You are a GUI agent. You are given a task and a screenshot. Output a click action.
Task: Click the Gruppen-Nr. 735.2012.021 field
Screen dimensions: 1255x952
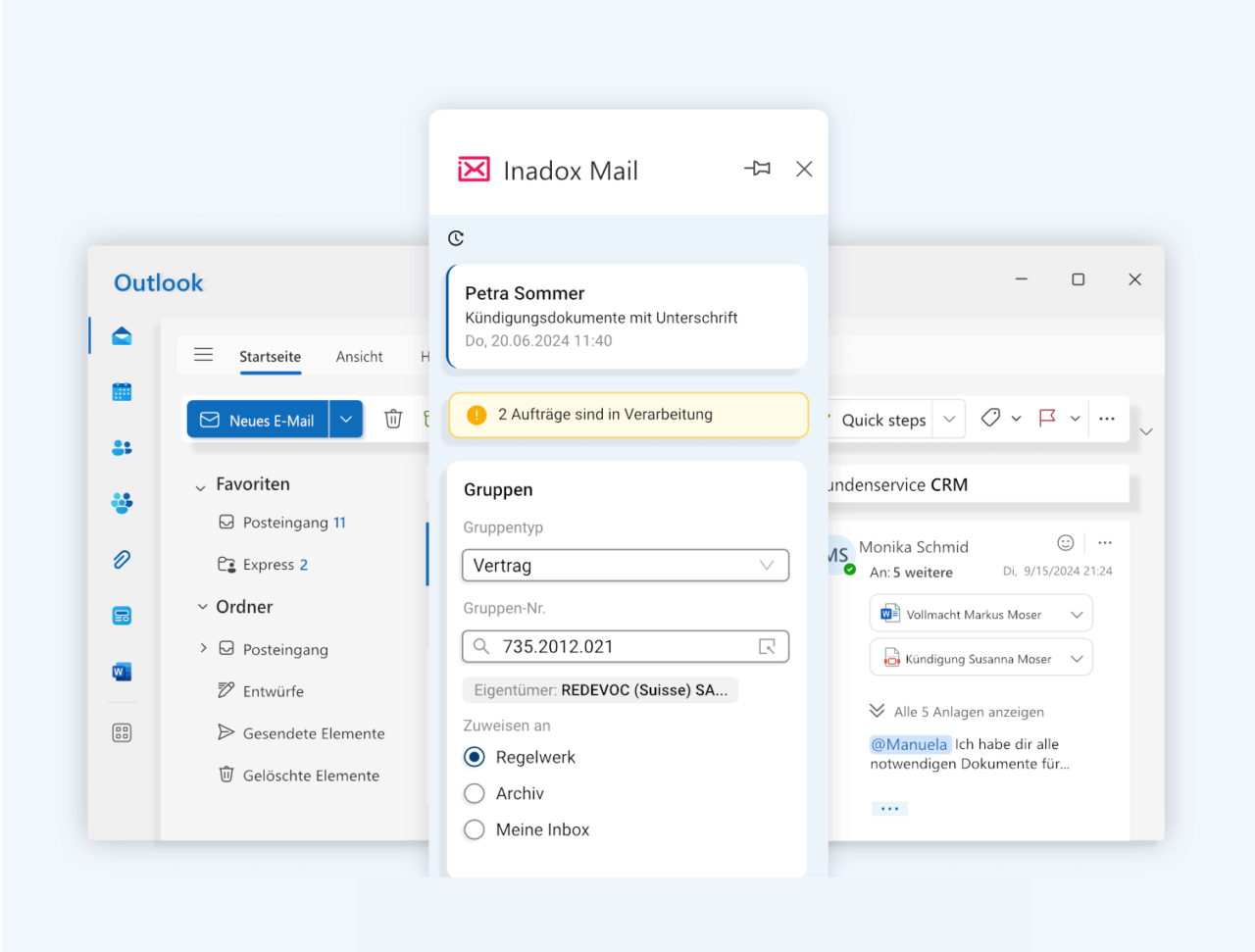626,646
